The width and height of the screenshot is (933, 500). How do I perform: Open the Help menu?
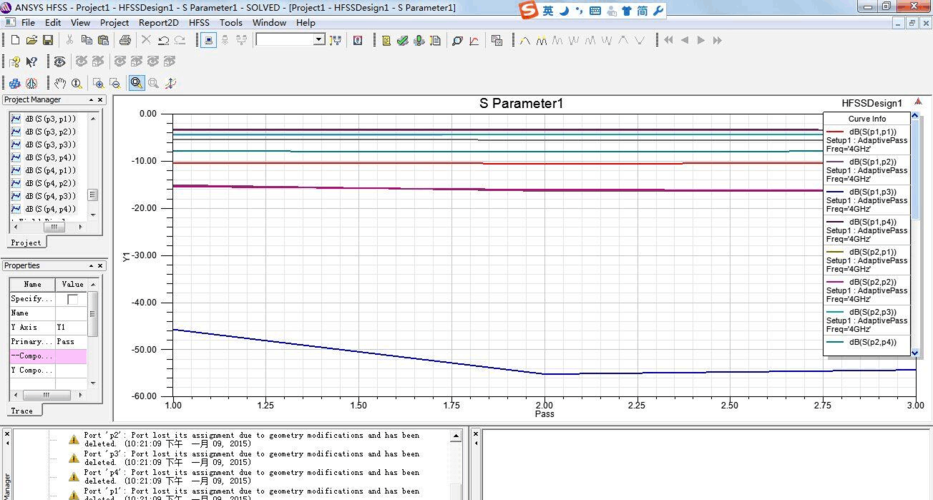[x=305, y=23]
